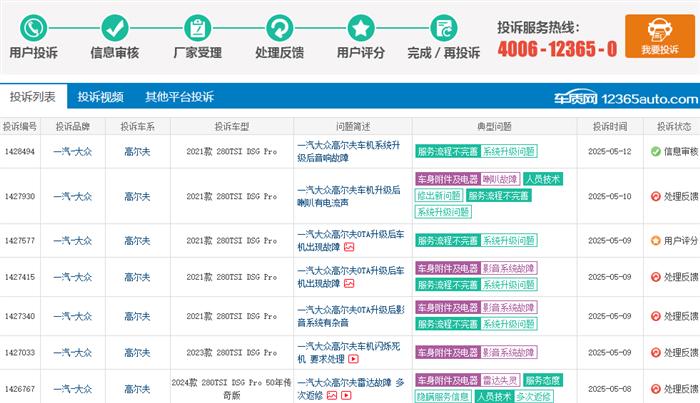The height and width of the screenshot is (403, 700).
Task: Click the 处理反馈 refresh step icon
Action: (279, 28)
